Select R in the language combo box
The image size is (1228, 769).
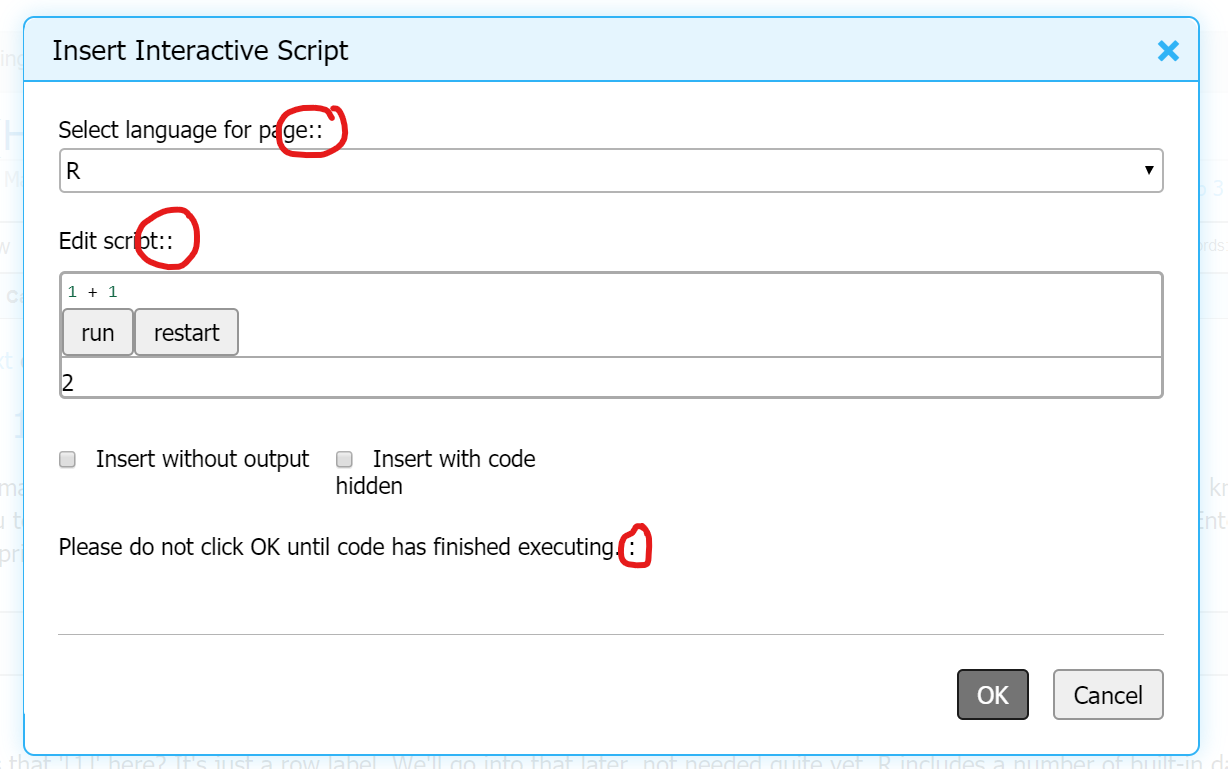[x=611, y=170]
